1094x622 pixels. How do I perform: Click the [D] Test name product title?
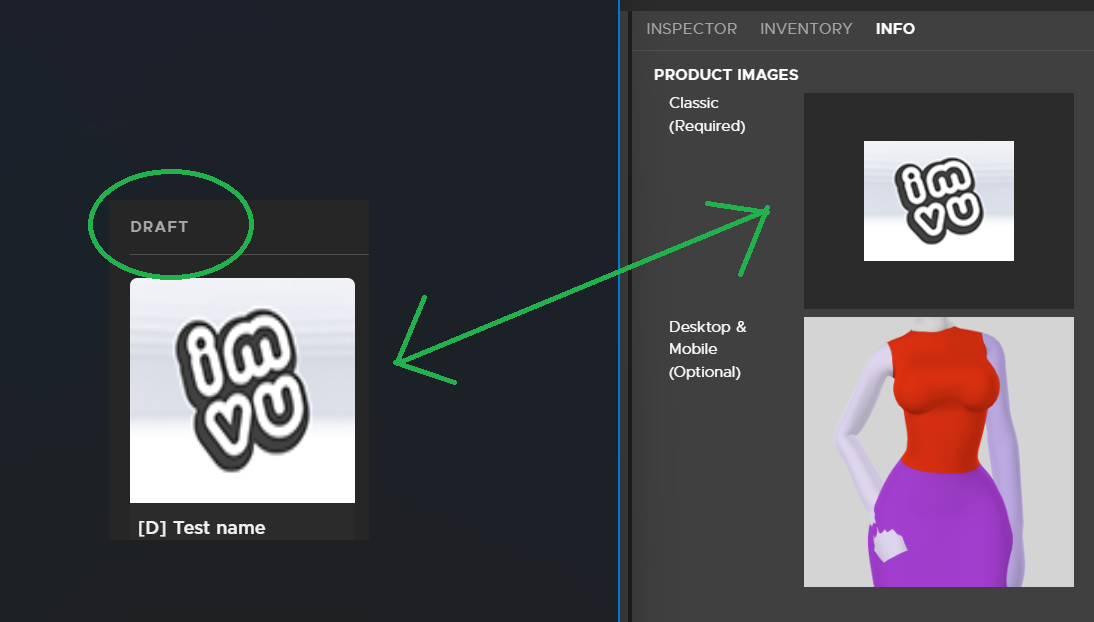(x=202, y=528)
